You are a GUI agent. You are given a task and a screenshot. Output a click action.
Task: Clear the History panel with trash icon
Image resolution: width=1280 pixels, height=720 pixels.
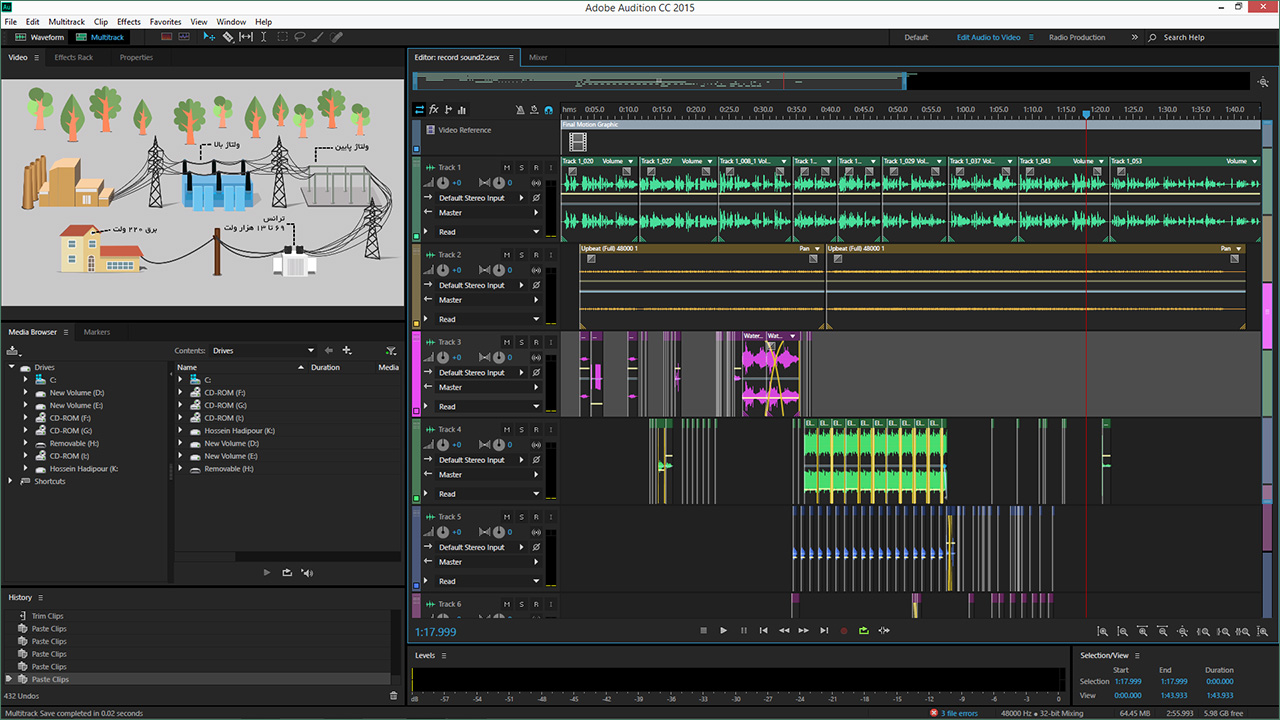pyautogui.click(x=393, y=695)
